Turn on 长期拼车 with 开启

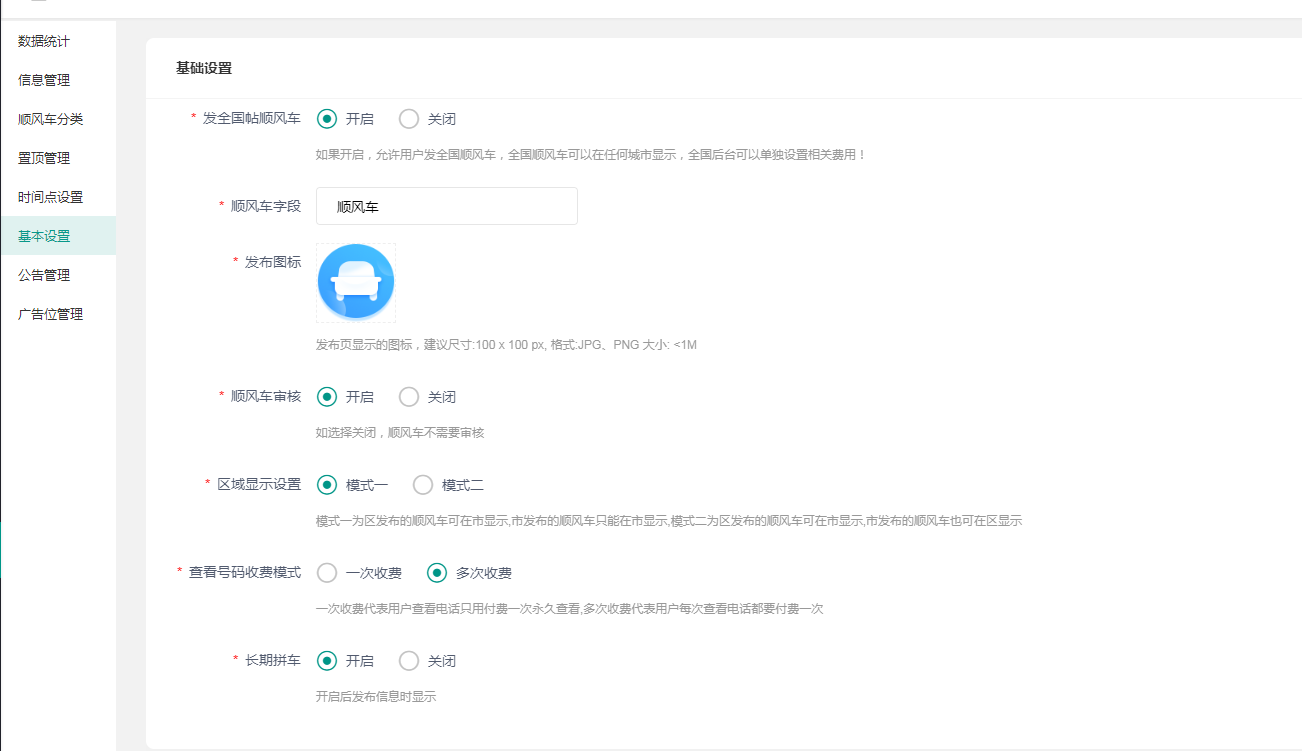point(327,661)
